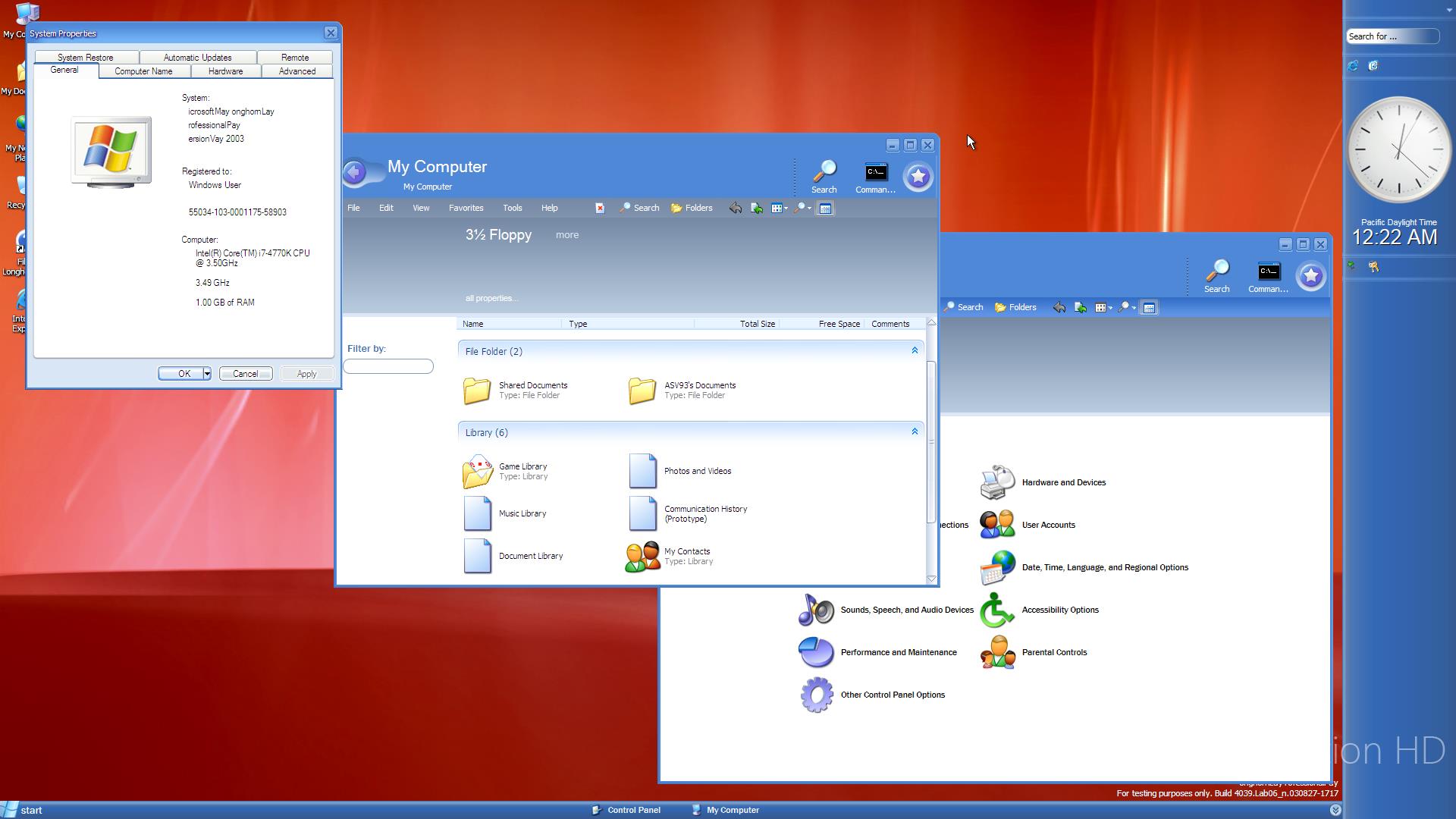
Task: Toggle the preview pane button in My Computer toolbar
Action: pyautogui.click(x=826, y=208)
